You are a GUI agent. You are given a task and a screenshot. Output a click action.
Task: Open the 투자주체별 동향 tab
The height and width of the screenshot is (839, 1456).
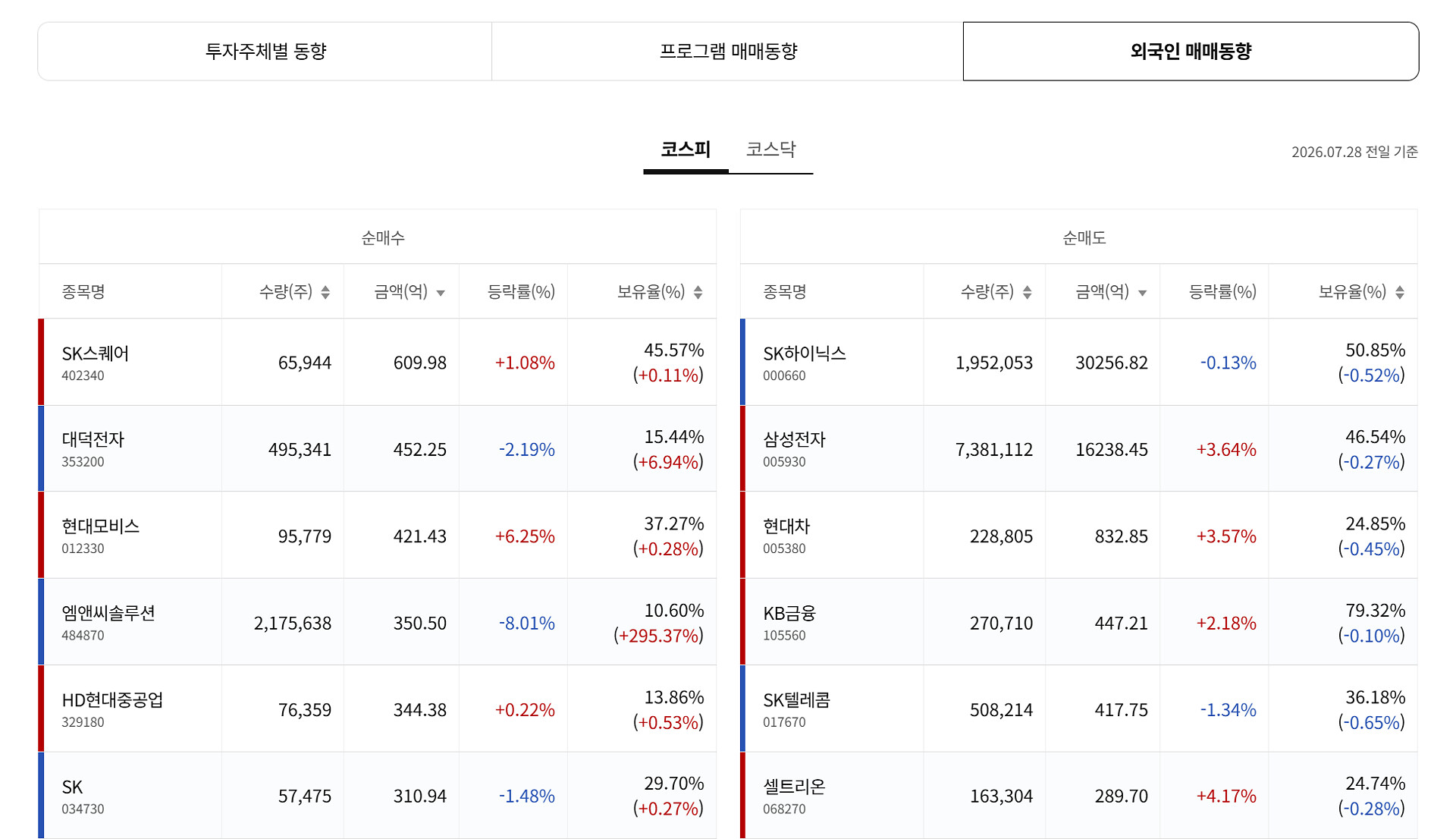pos(265,51)
